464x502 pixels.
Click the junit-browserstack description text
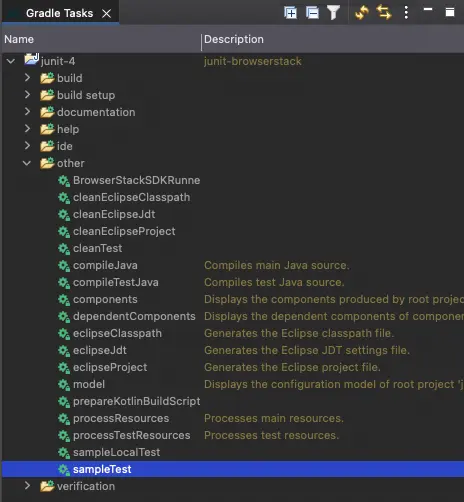253,61
